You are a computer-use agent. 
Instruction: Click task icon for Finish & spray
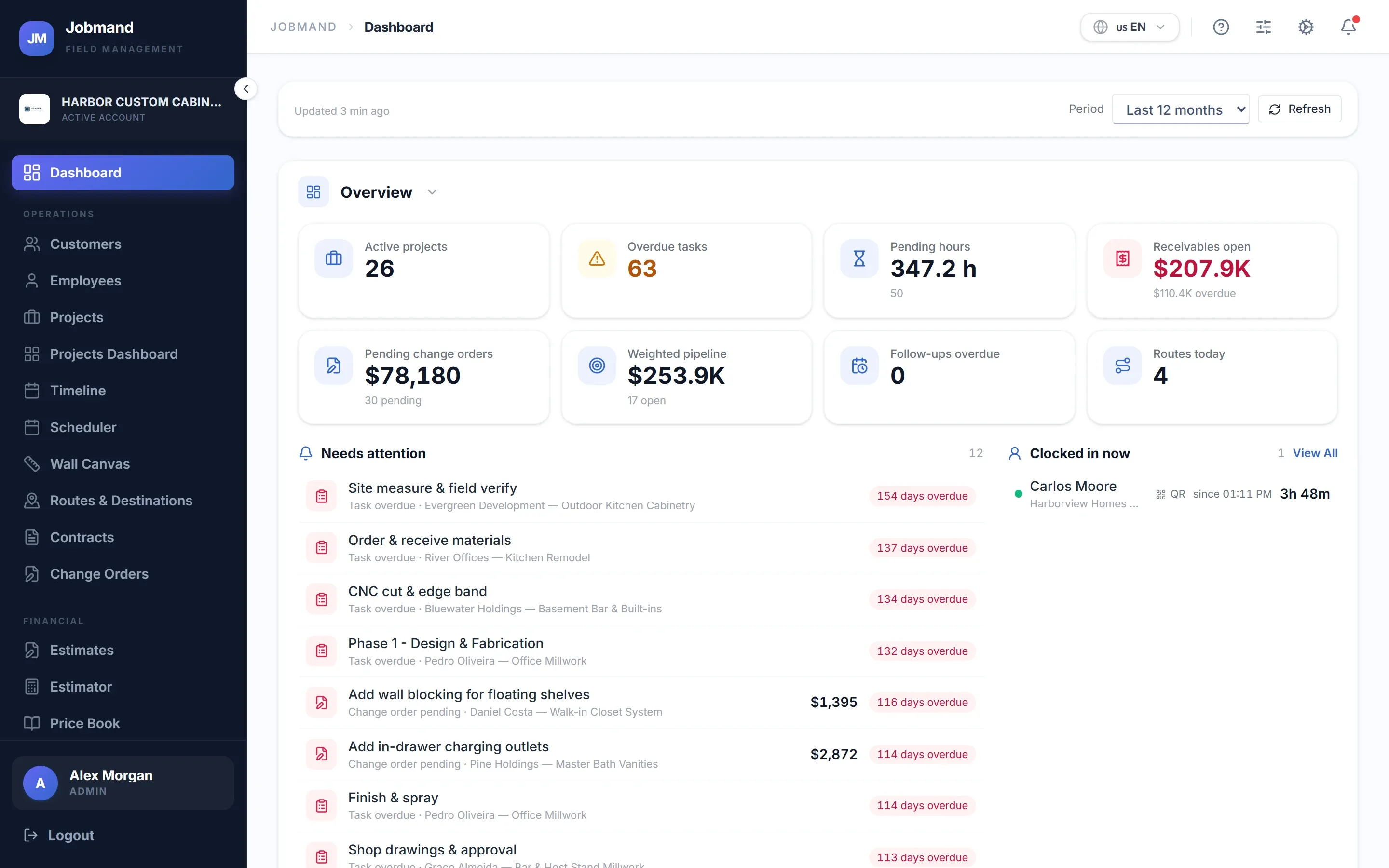[321, 806]
